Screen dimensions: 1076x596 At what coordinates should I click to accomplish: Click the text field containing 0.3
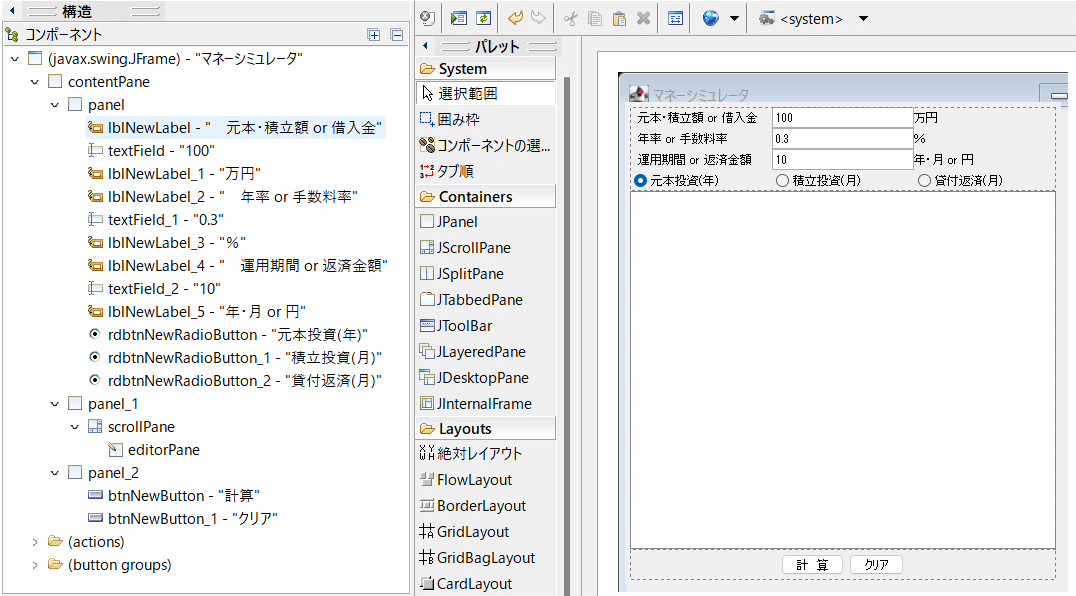click(x=843, y=139)
